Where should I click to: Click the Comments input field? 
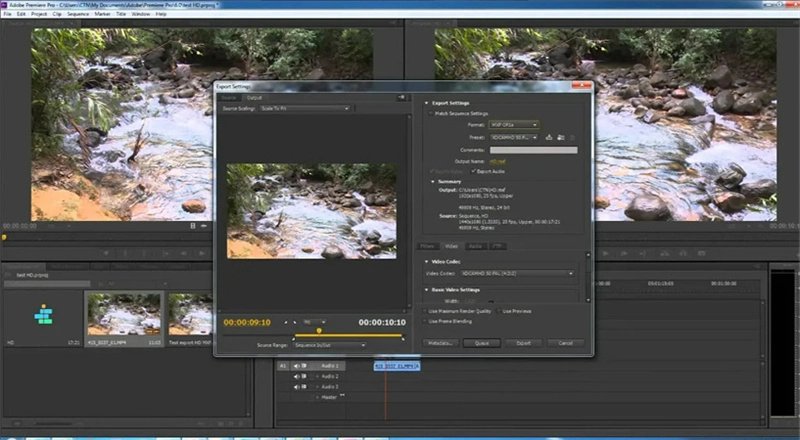[534, 150]
